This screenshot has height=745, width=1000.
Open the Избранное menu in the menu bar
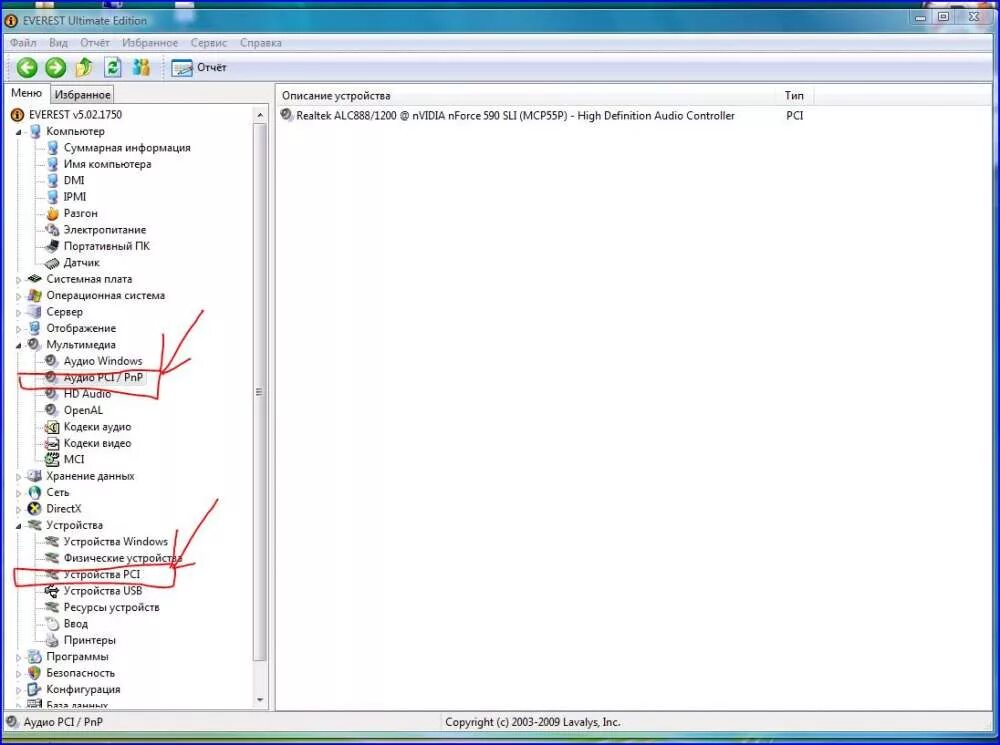tap(150, 43)
